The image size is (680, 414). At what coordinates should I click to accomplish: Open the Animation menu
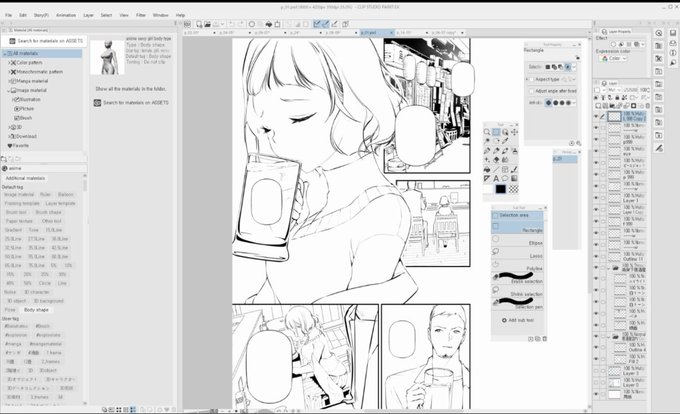[x=66, y=15]
